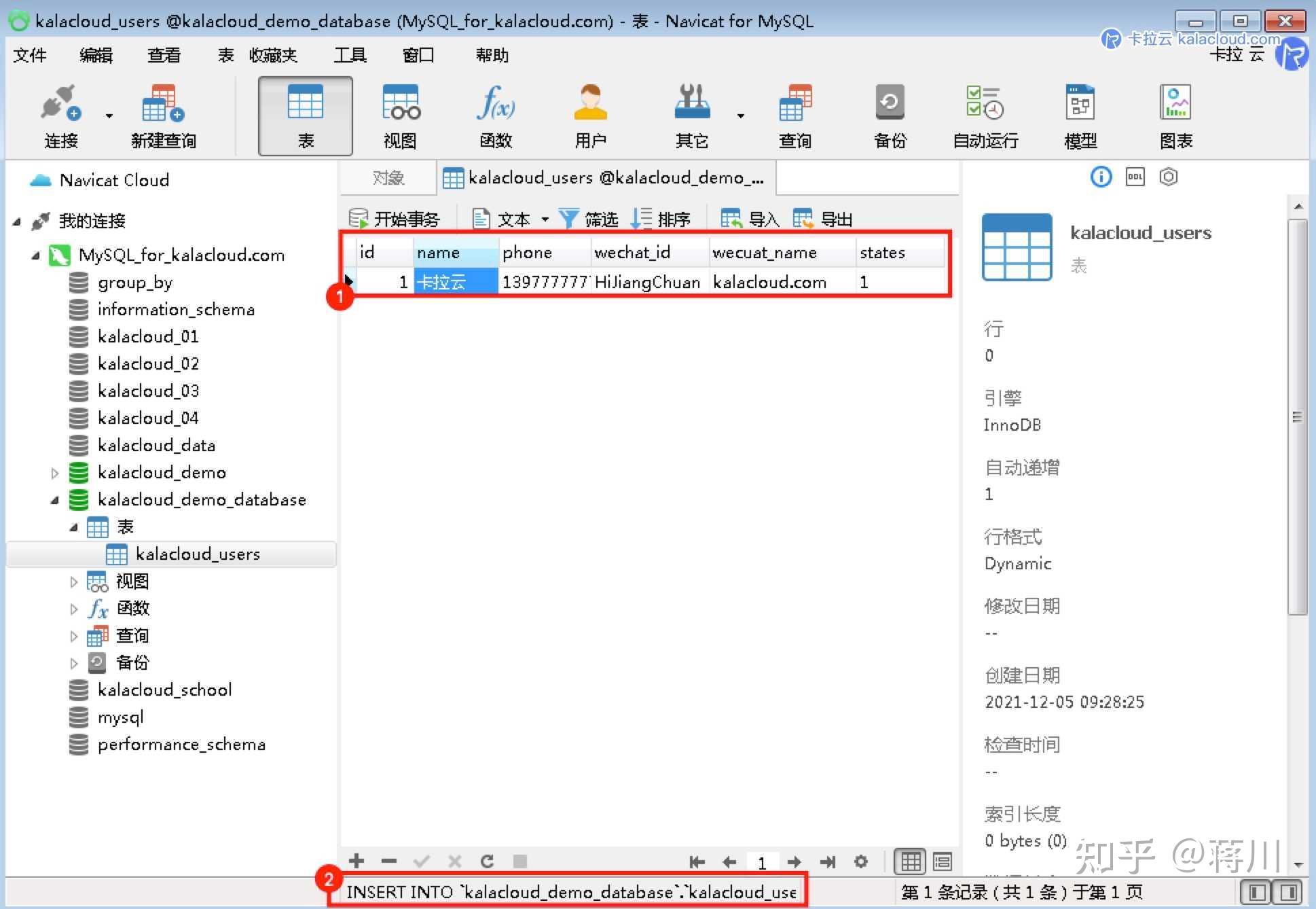This screenshot has height=909, width=1316.
Task: Select the 视图 (Views) toolbar icon
Action: (x=400, y=115)
